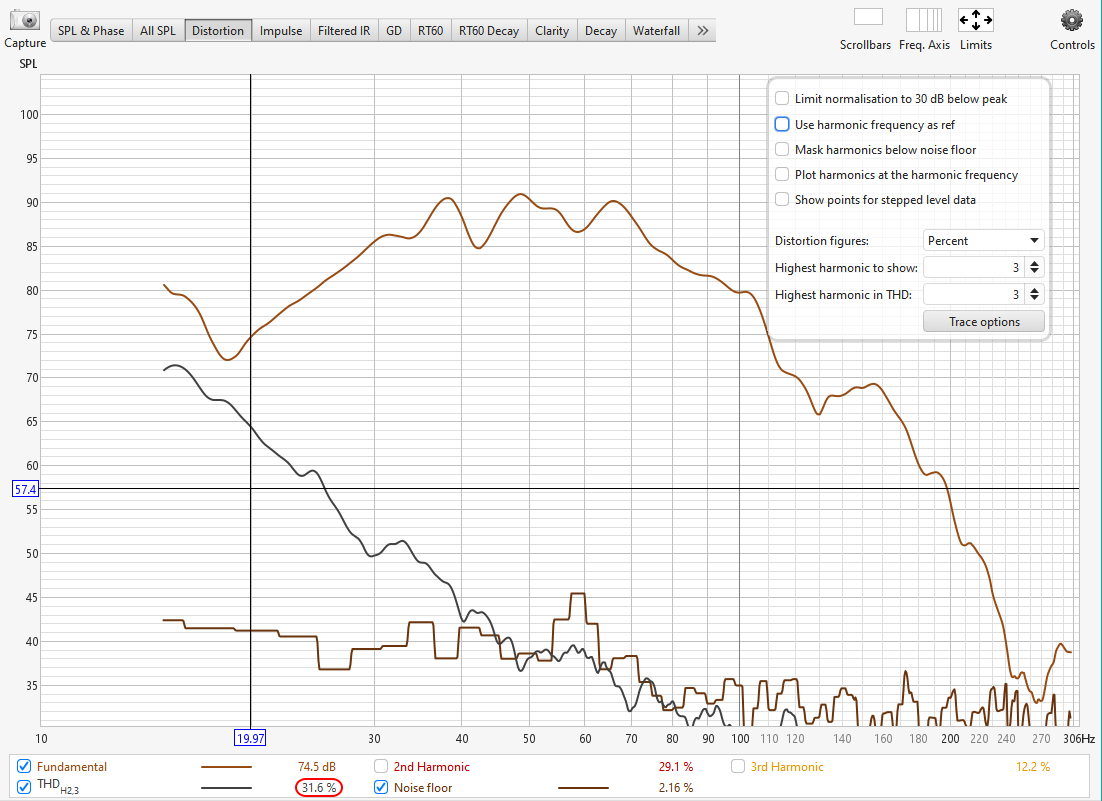Select the Distortion tab

[x=218, y=30]
